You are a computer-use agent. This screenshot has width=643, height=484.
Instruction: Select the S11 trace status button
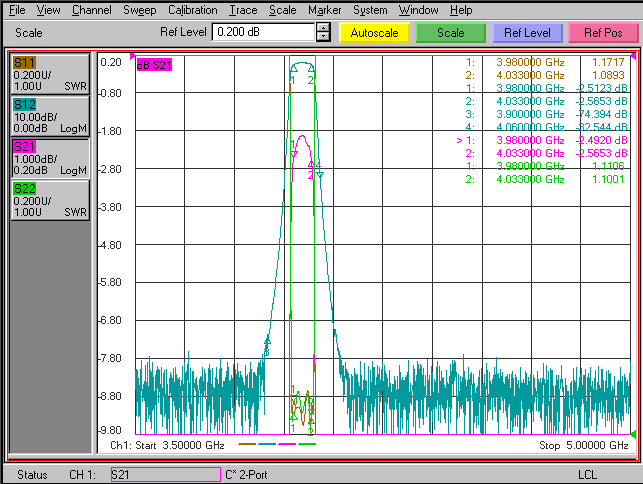50,74
